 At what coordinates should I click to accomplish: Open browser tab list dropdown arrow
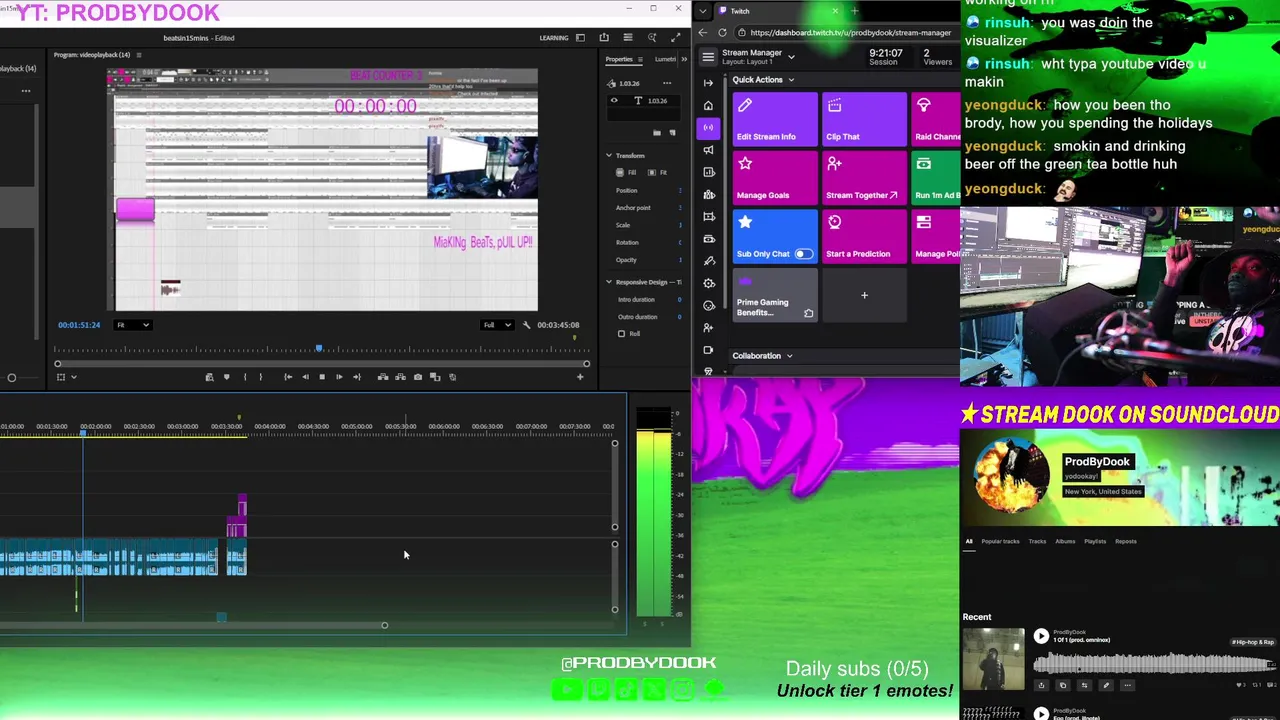pyautogui.click(x=703, y=11)
